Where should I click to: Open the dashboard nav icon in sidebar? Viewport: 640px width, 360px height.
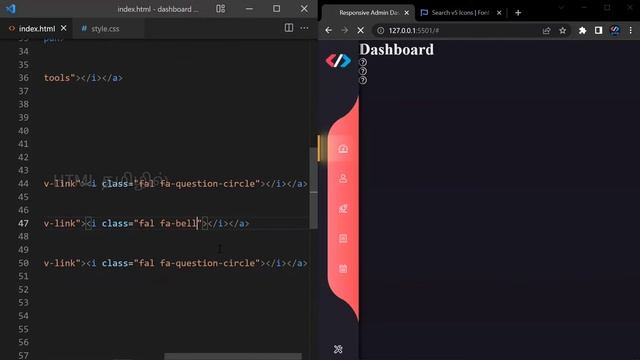[x=343, y=149]
